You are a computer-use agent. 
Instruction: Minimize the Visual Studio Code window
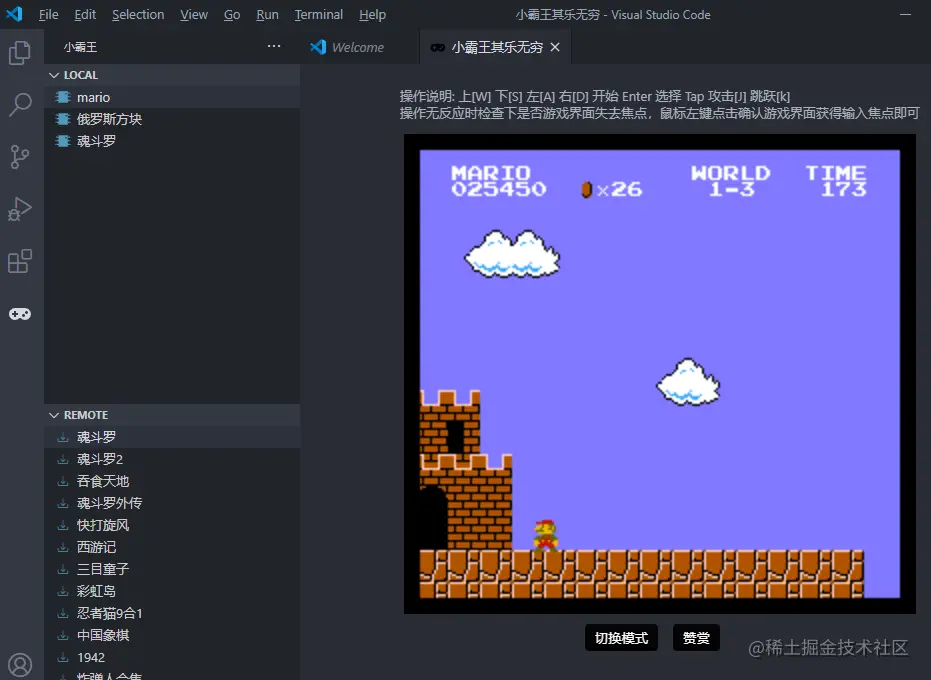pyautogui.click(x=905, y=14)
